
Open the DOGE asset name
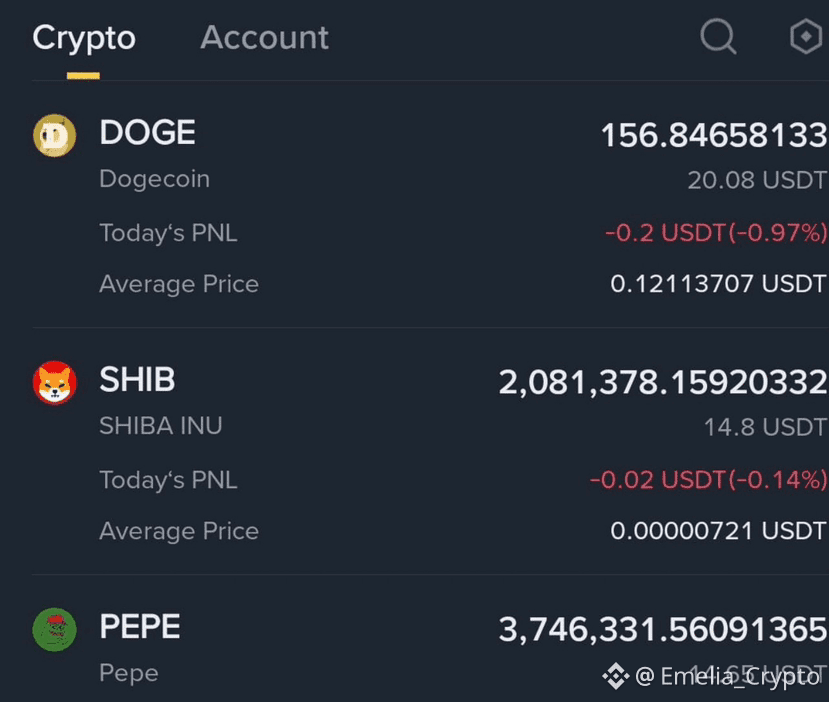(x=148, y=132)
